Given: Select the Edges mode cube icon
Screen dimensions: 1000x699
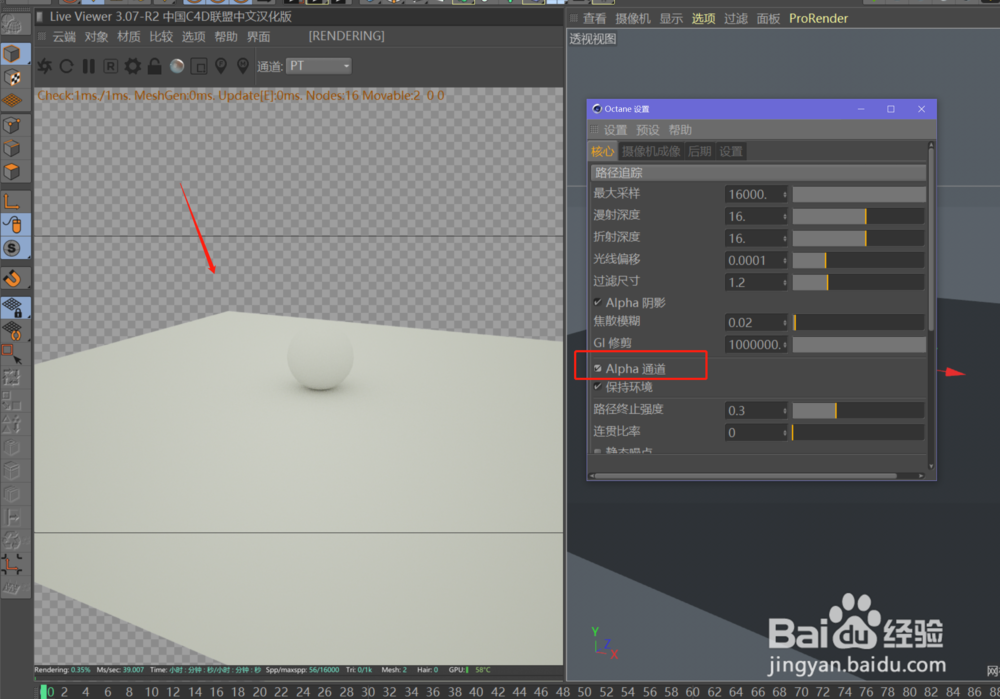Looking at the screenshot, I should [x=12, y=149].
